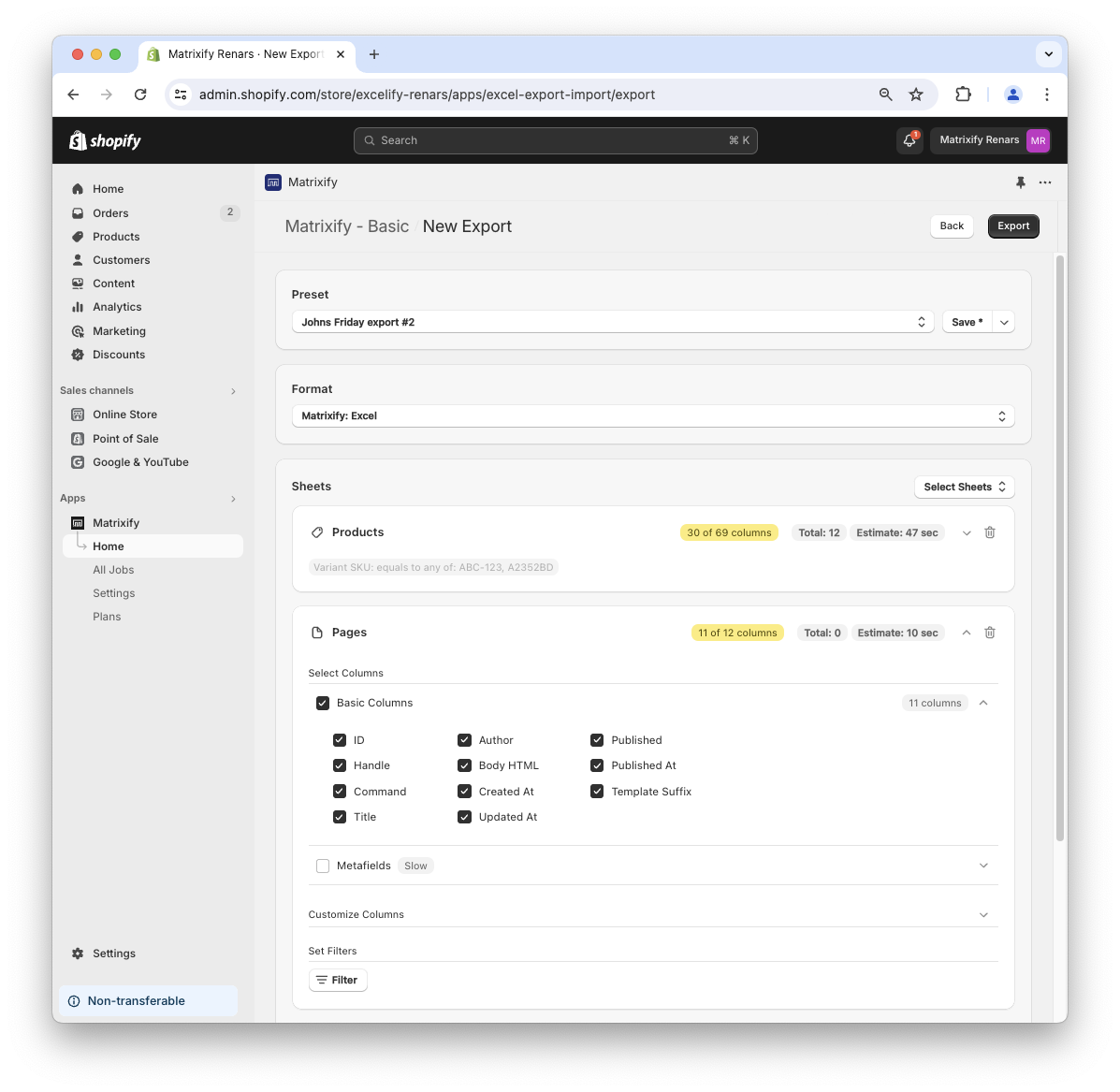Pin the Matrixify app using pin icon
Image resolution: width=1120 pixels, height=1092 pixels.
pyautogui.click(x=1020, y=182)
